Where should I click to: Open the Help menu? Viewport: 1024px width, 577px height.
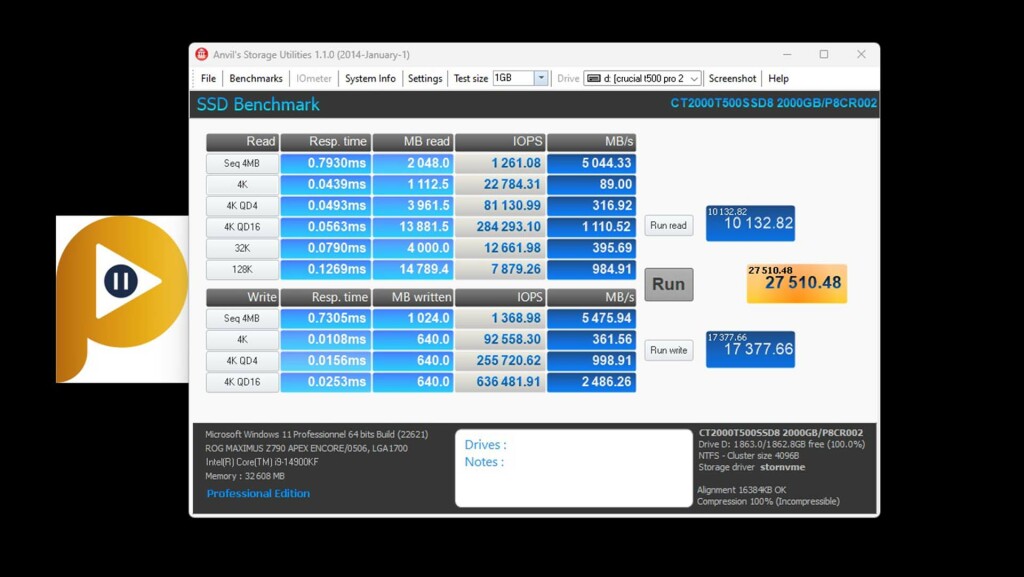tap(778, 79)
